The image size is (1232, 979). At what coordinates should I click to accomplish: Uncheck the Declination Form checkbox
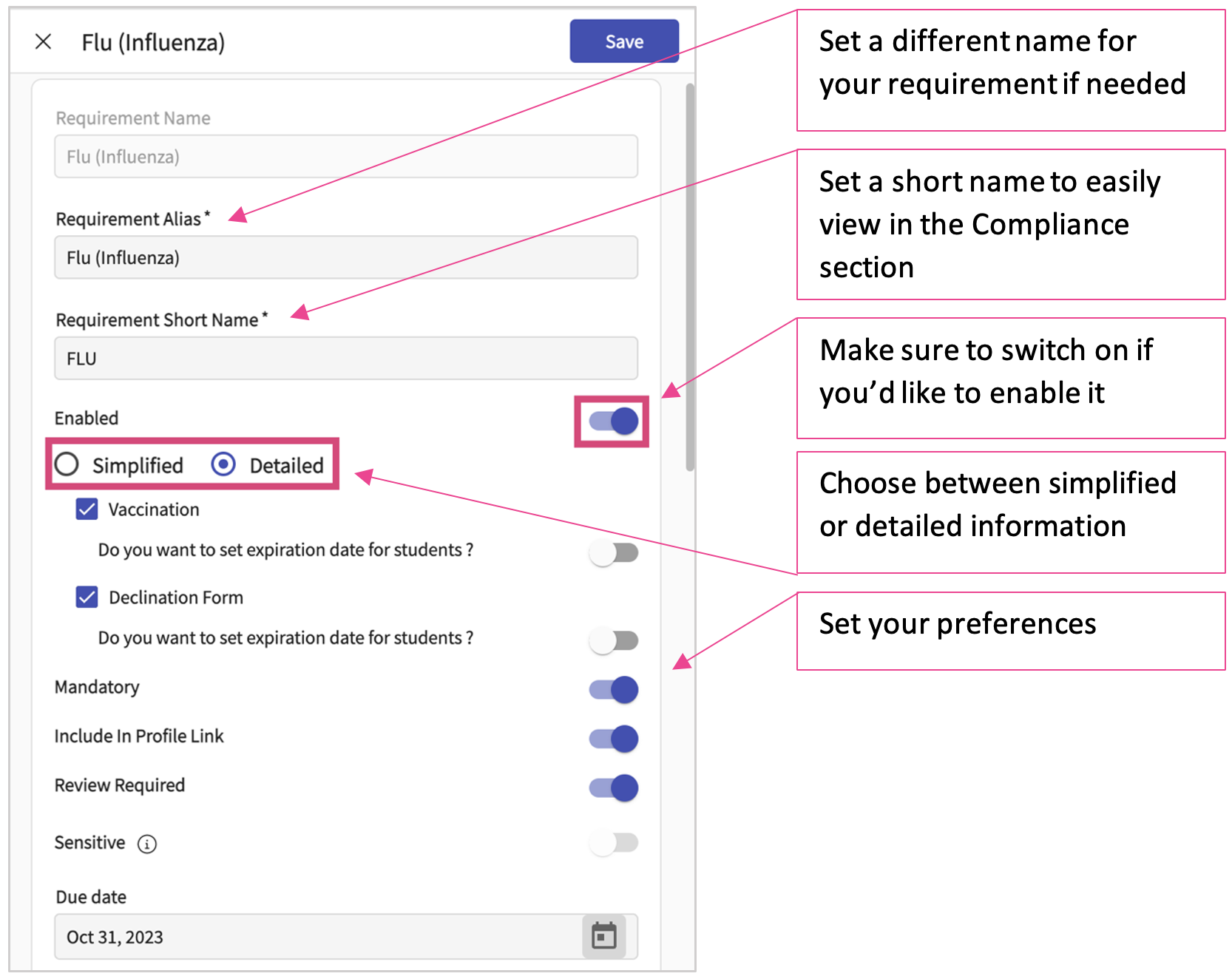(x=87, y=597)
